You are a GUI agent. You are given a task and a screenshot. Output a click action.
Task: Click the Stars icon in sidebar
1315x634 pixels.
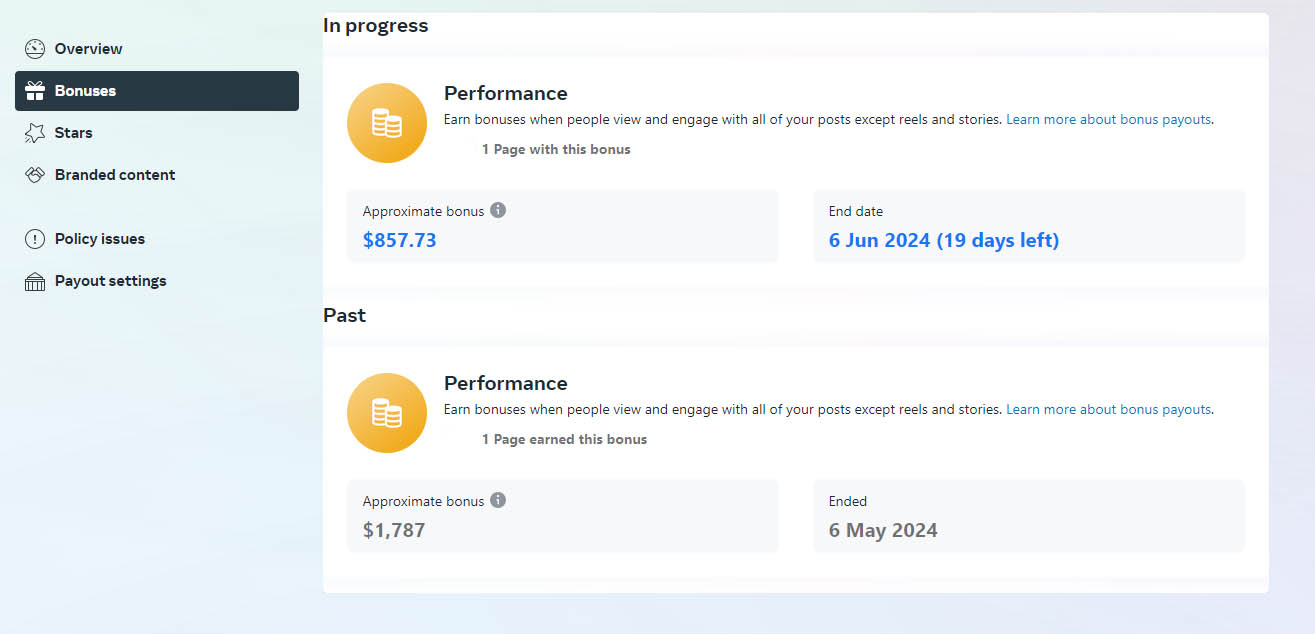(x=35, y=133)
